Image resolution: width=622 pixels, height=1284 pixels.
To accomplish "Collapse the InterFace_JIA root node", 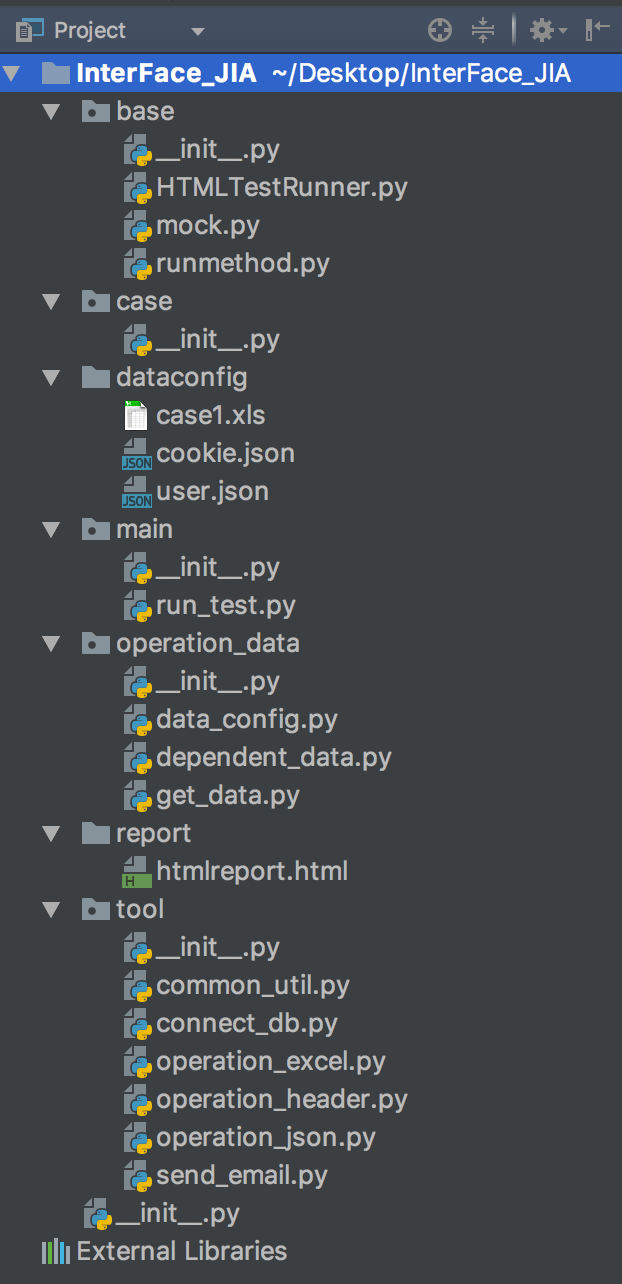I will [12, 73].
